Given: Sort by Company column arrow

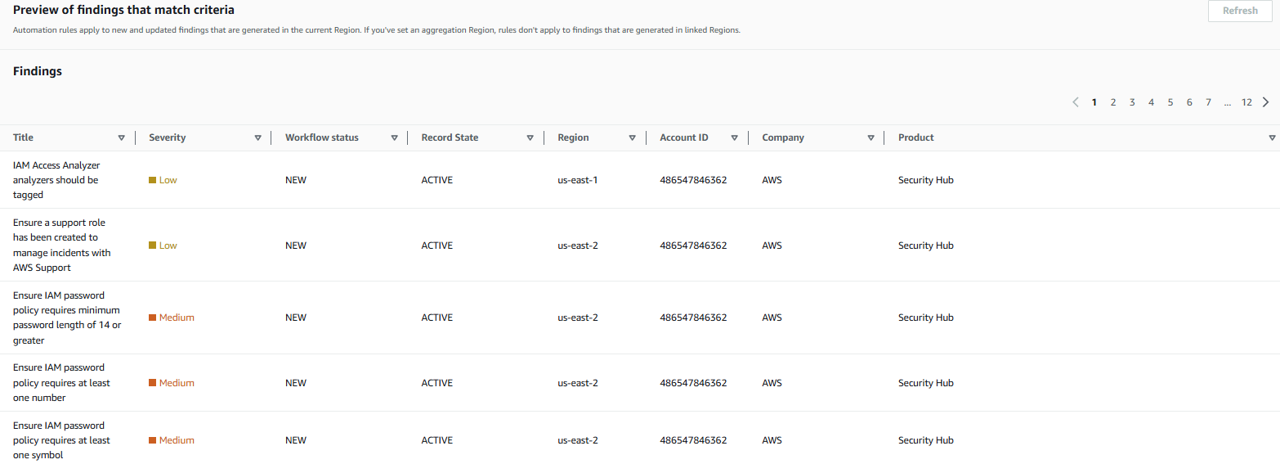Looking at the screenshot, I should 871,138.
